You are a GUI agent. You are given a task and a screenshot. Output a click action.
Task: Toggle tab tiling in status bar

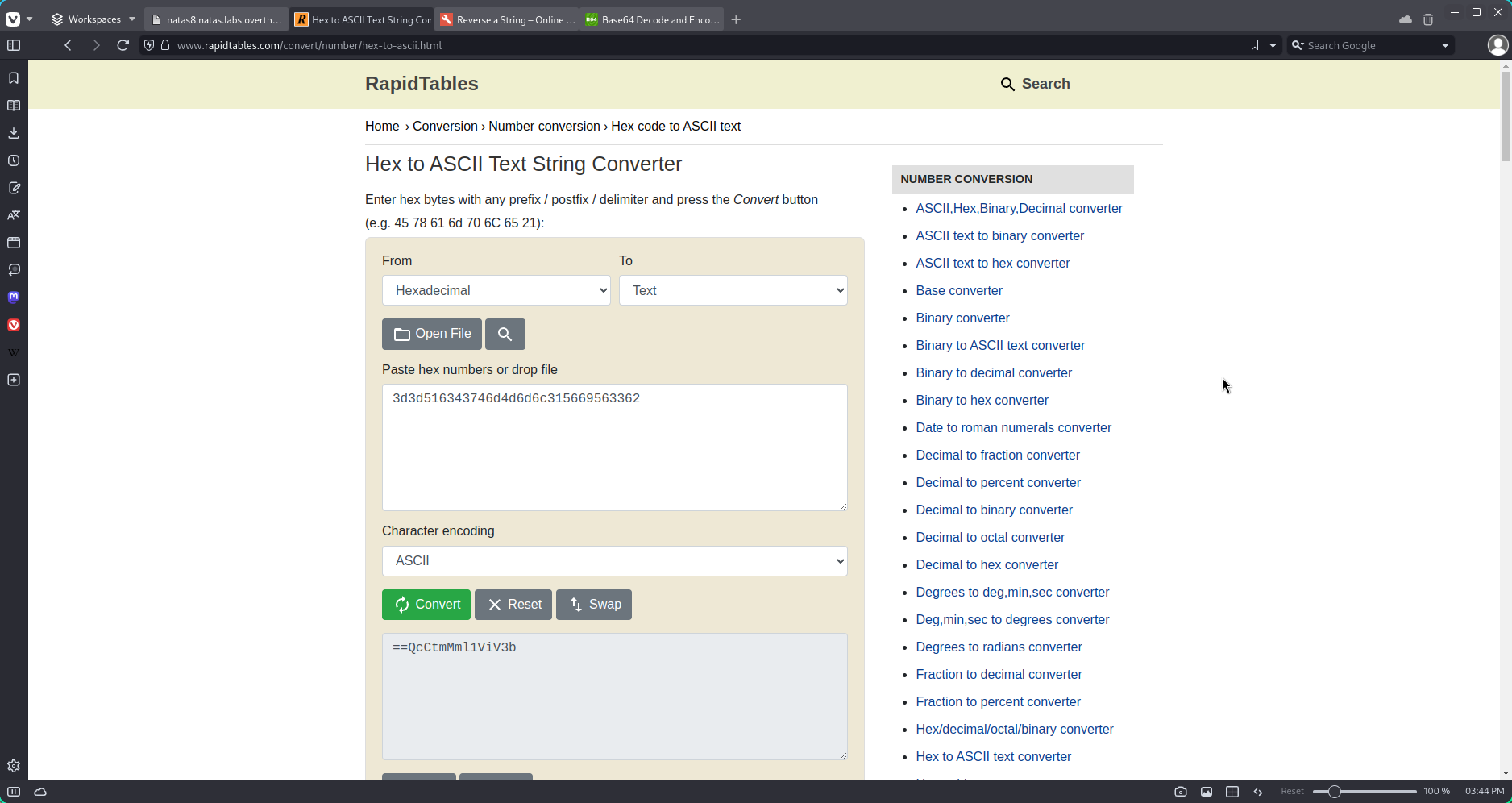coord(1232,792)
